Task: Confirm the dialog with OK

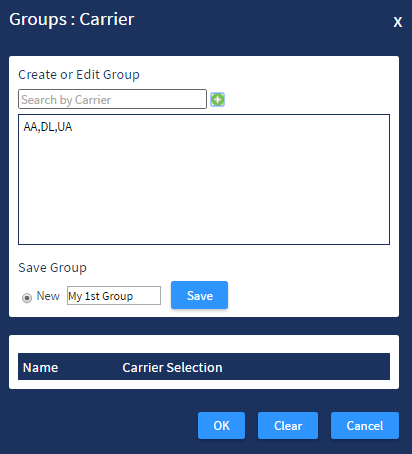Action: click(x=221, y=425)
